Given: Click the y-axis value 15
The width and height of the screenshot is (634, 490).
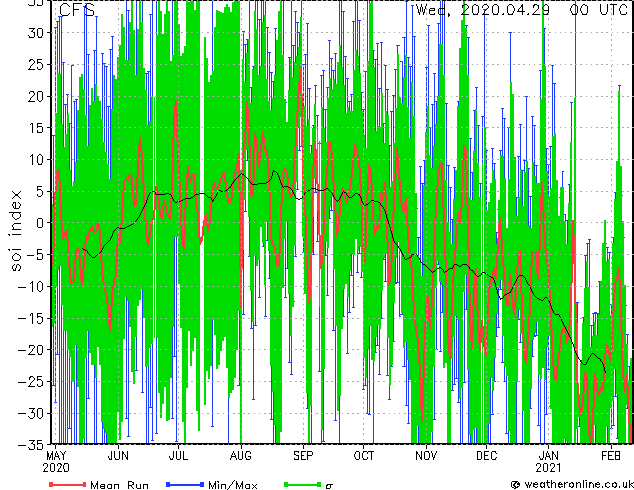Looking at the screenshot, I should 36,128.
